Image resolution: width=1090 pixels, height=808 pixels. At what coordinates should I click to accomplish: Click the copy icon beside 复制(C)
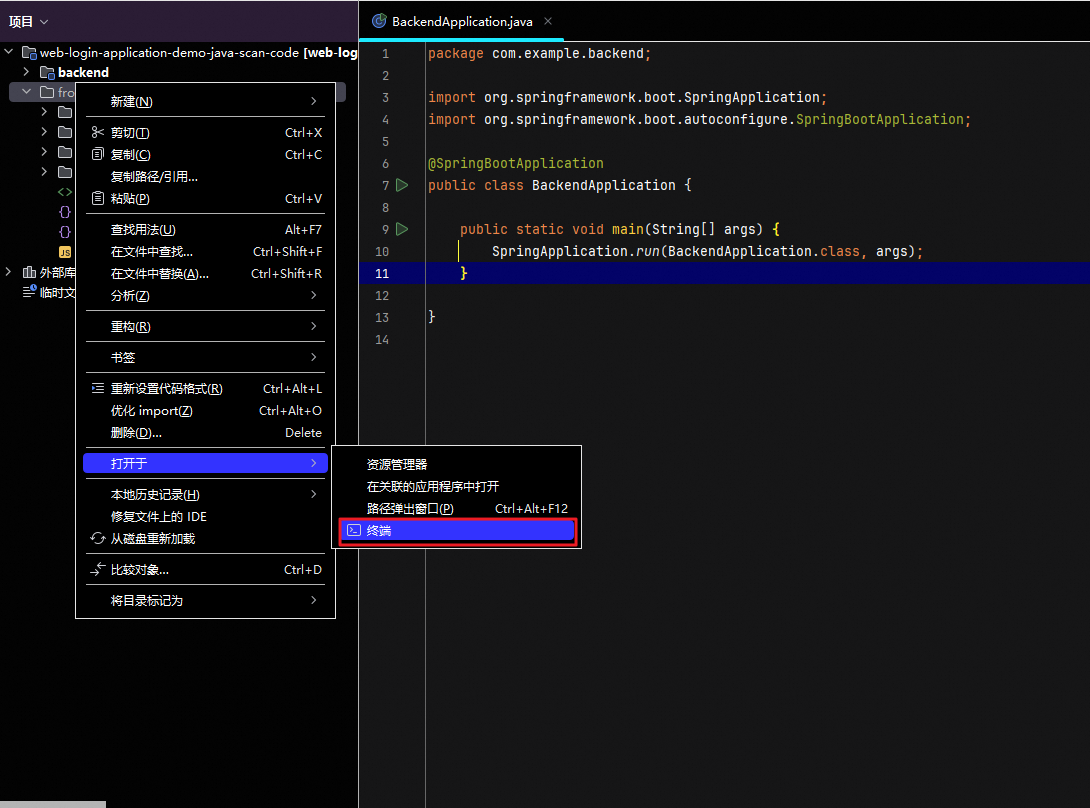pos(98,154)
